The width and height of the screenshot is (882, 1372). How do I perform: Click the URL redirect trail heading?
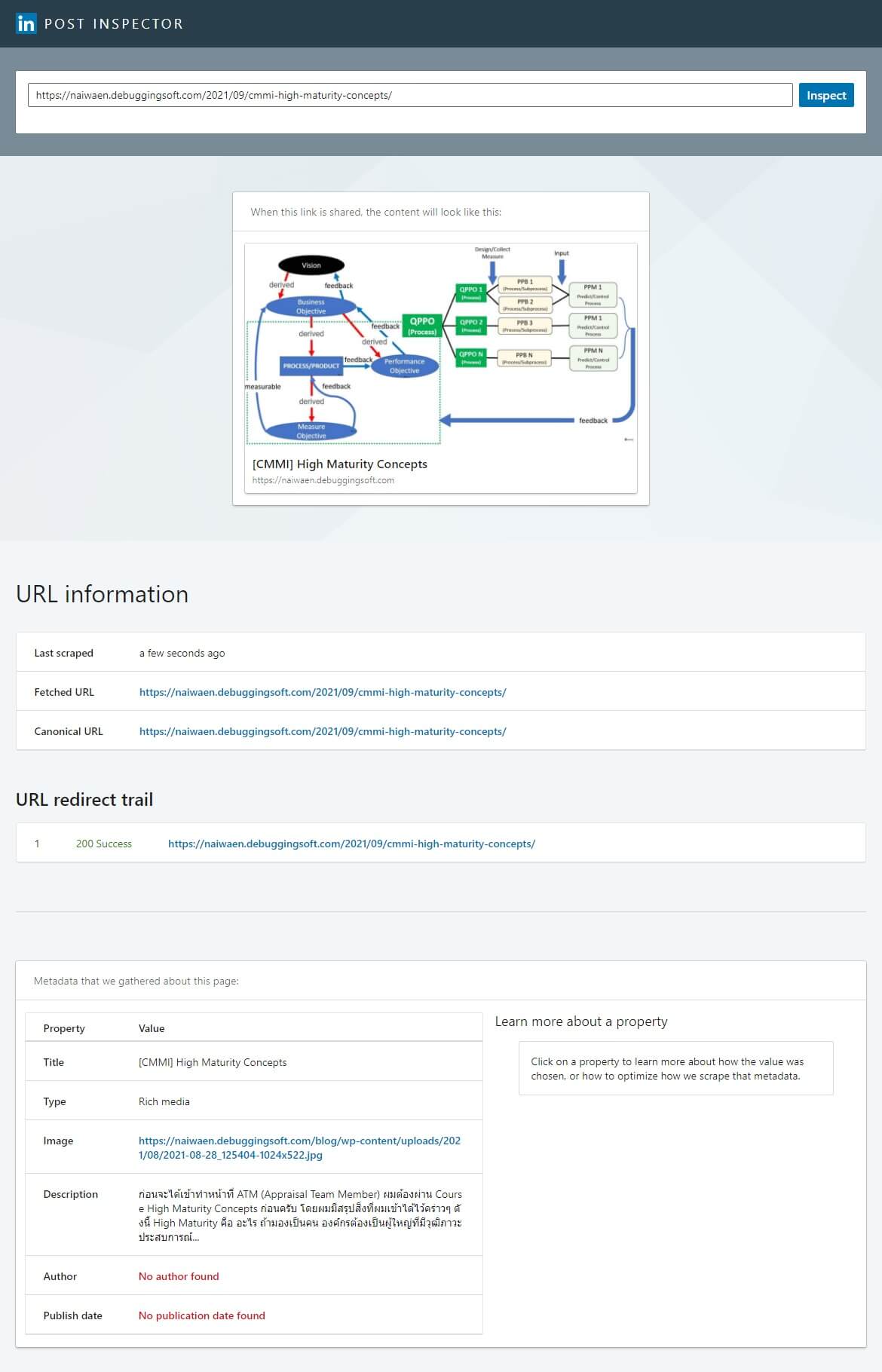click(84, 800)
